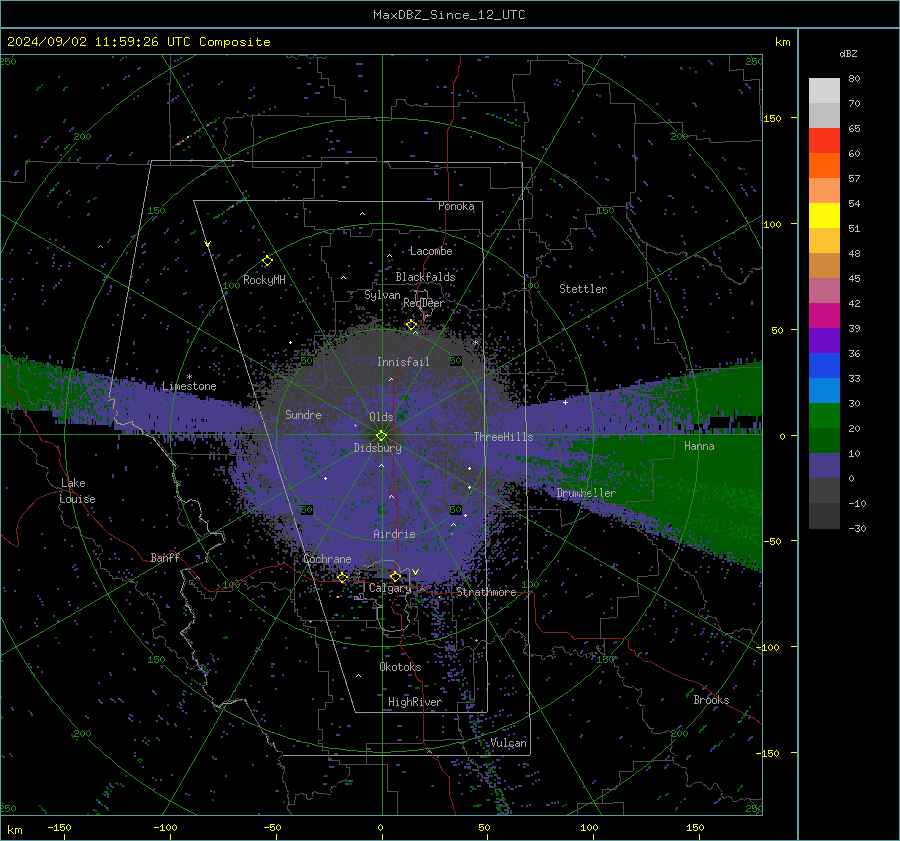The width and height of the screenshot is (900, 841).
Task: Click the Sundre label
Action: click(303, 414)
